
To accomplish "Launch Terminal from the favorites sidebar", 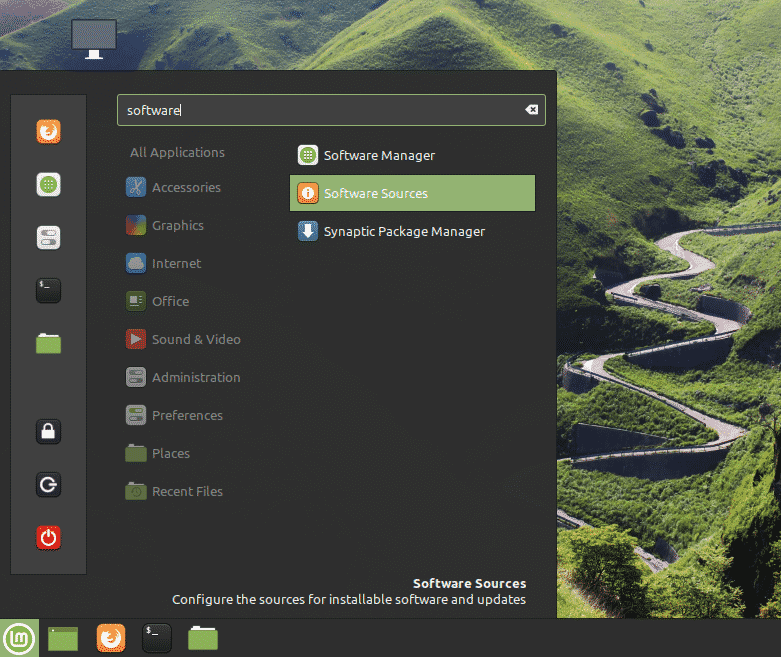I will [x=48, y=290].
